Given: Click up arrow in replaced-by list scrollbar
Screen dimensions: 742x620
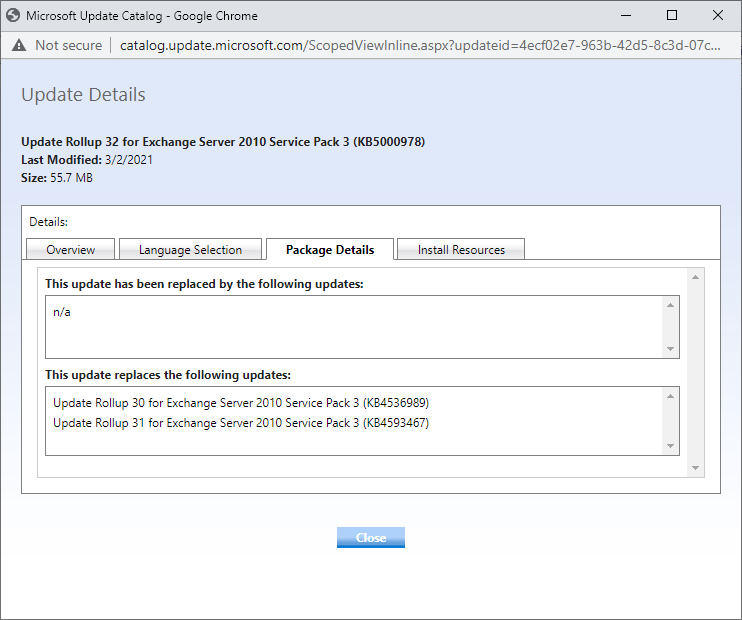Looking at the screenshot, I should [670, 305].
